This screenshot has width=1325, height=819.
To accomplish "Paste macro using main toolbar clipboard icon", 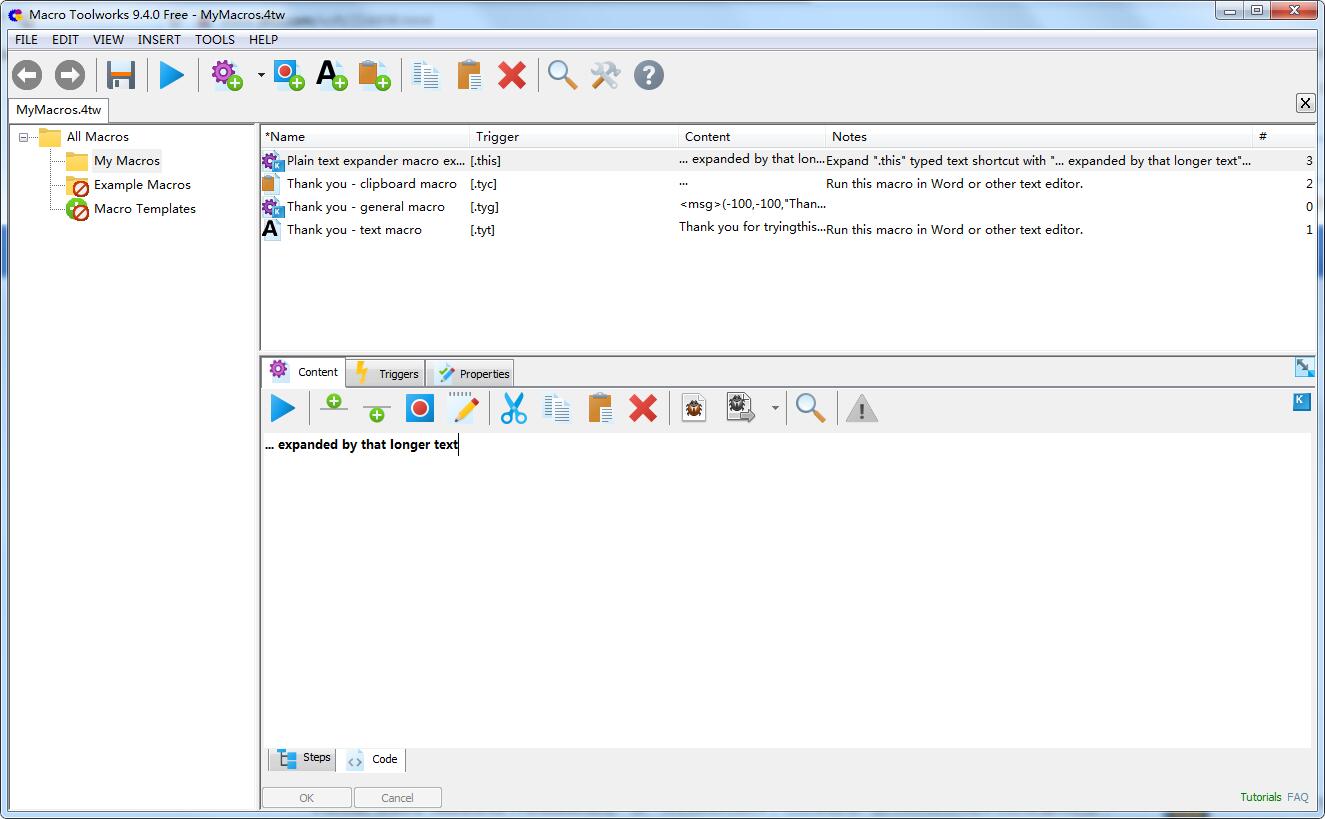I will (469, 75).
